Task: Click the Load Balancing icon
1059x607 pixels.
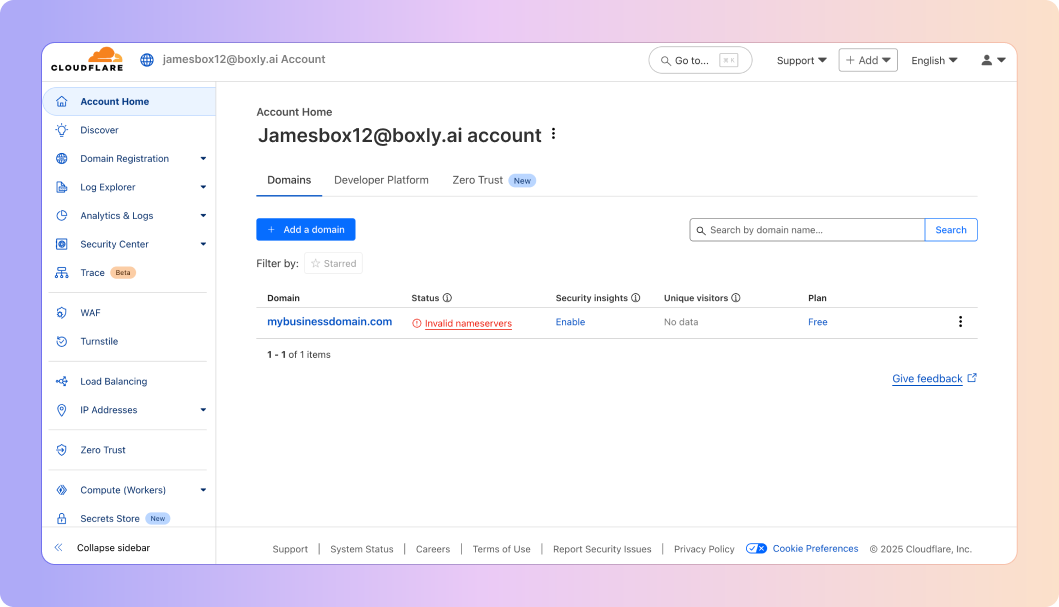Action: [x=61, y=381]
